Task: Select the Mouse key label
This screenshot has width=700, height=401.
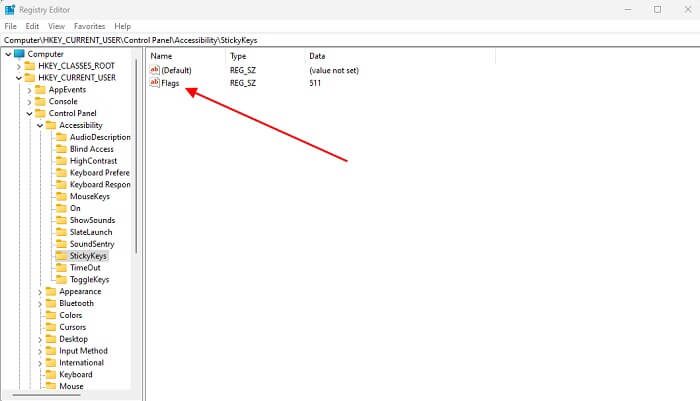Action: (71, 387)
